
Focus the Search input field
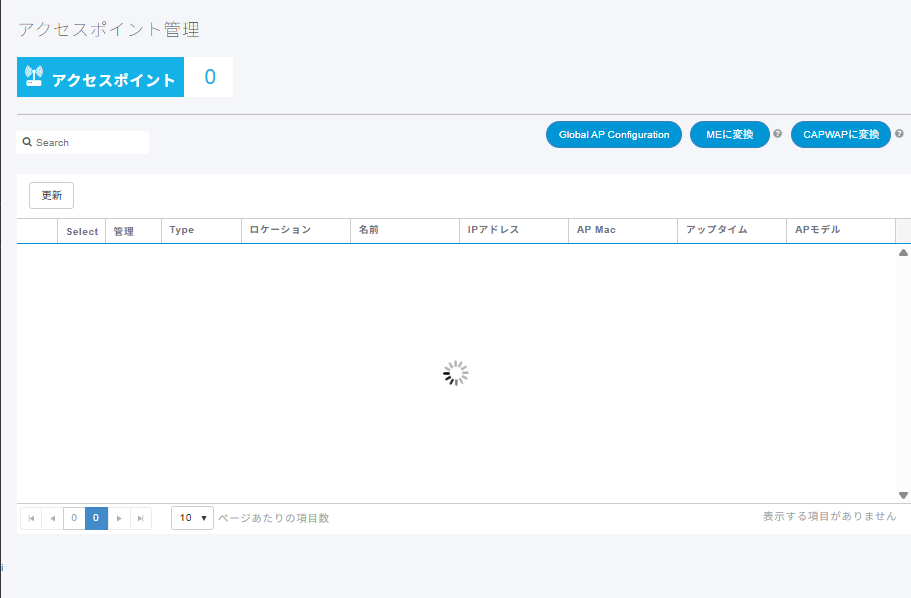pyautogui.click(x=90, y=143)
